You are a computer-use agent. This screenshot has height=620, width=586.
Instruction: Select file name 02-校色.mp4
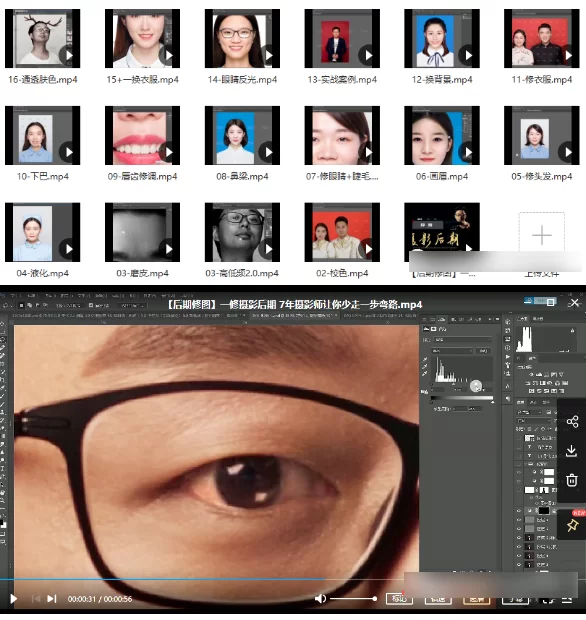342,273
